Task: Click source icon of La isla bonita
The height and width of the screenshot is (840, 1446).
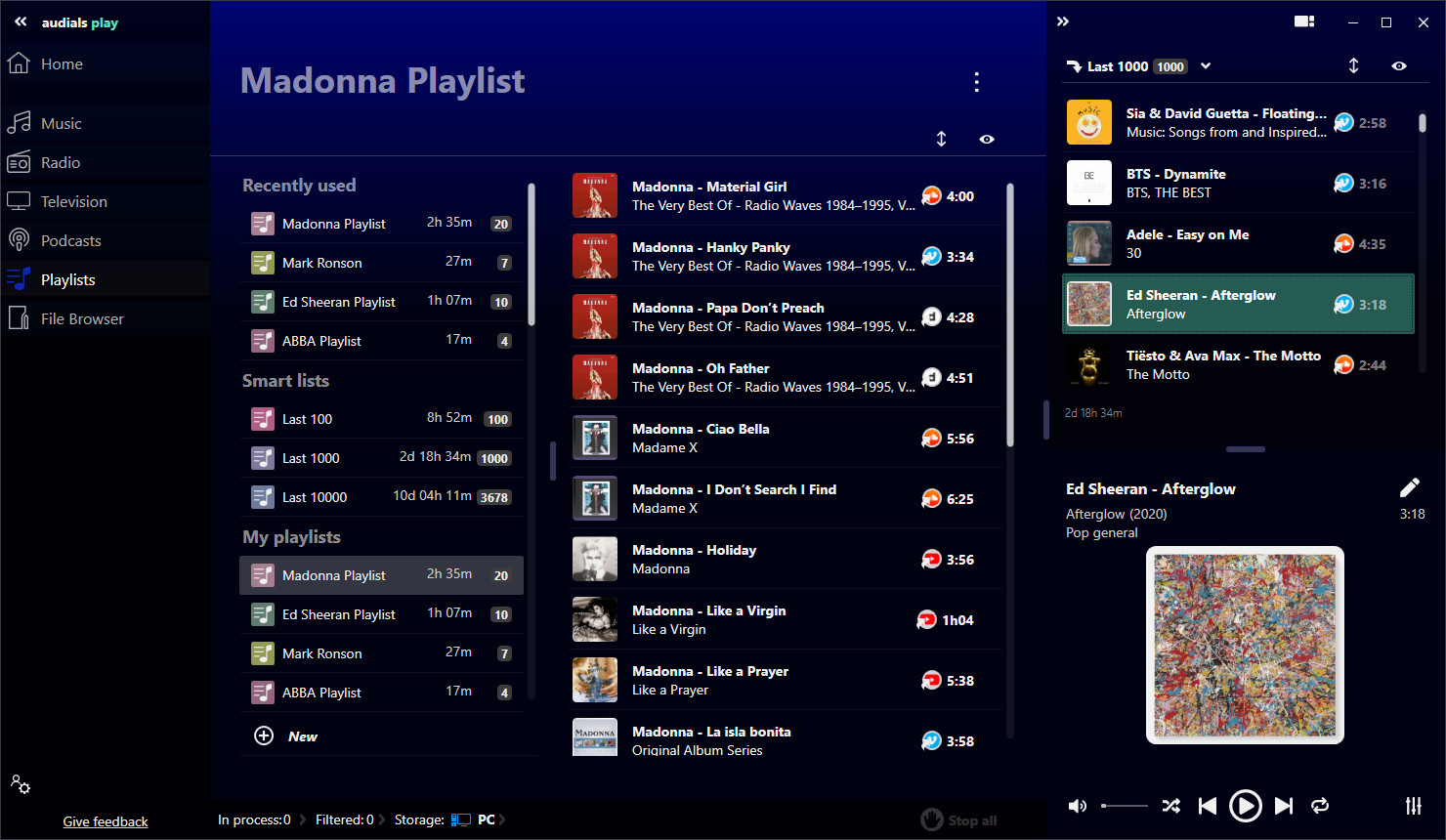Action: click(x=931, y=740)
